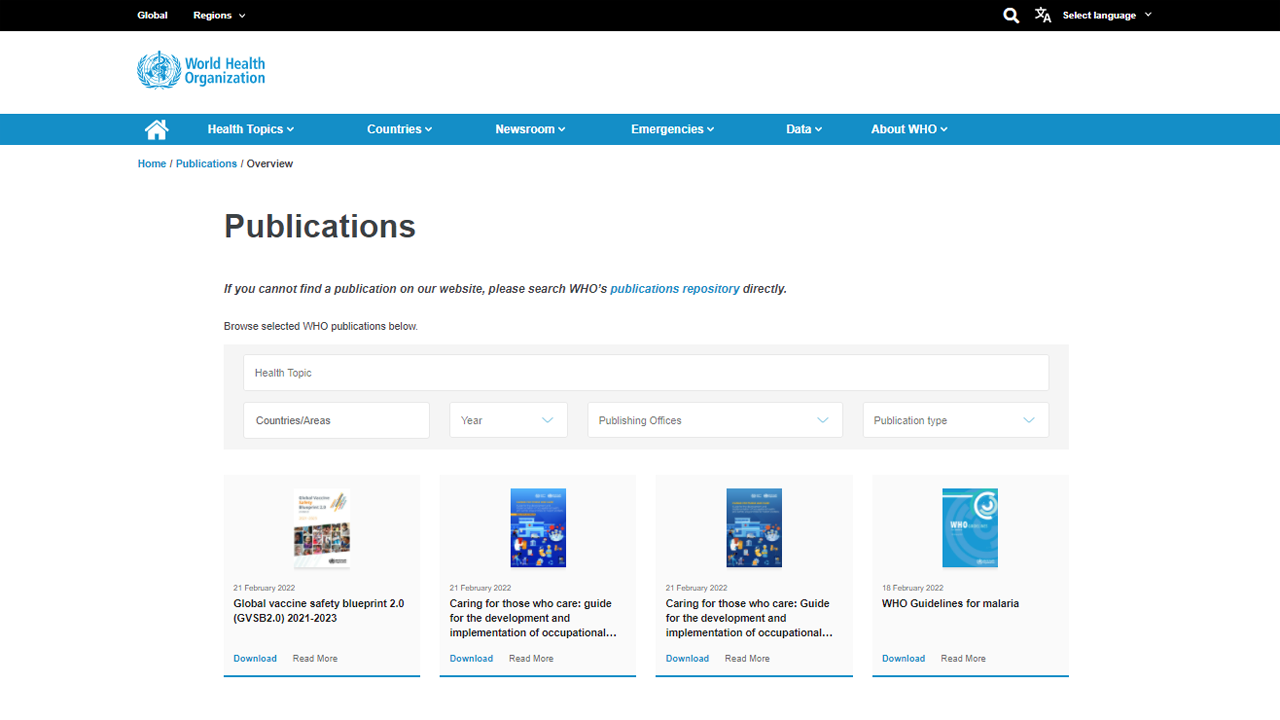Select the Global link in top bar
This screenshot has width=1280, height=720.
(x=153, y=15)
